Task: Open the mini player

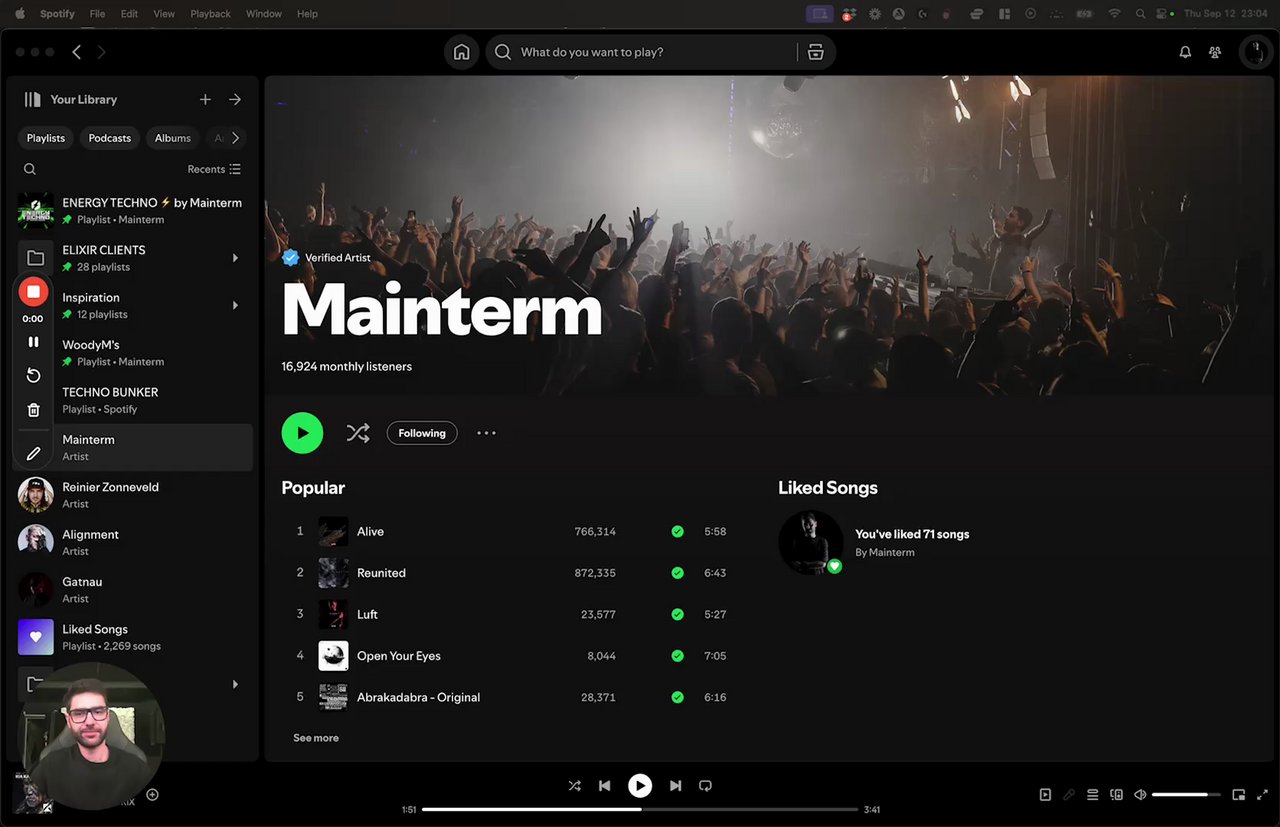Action: [1238, 795]
